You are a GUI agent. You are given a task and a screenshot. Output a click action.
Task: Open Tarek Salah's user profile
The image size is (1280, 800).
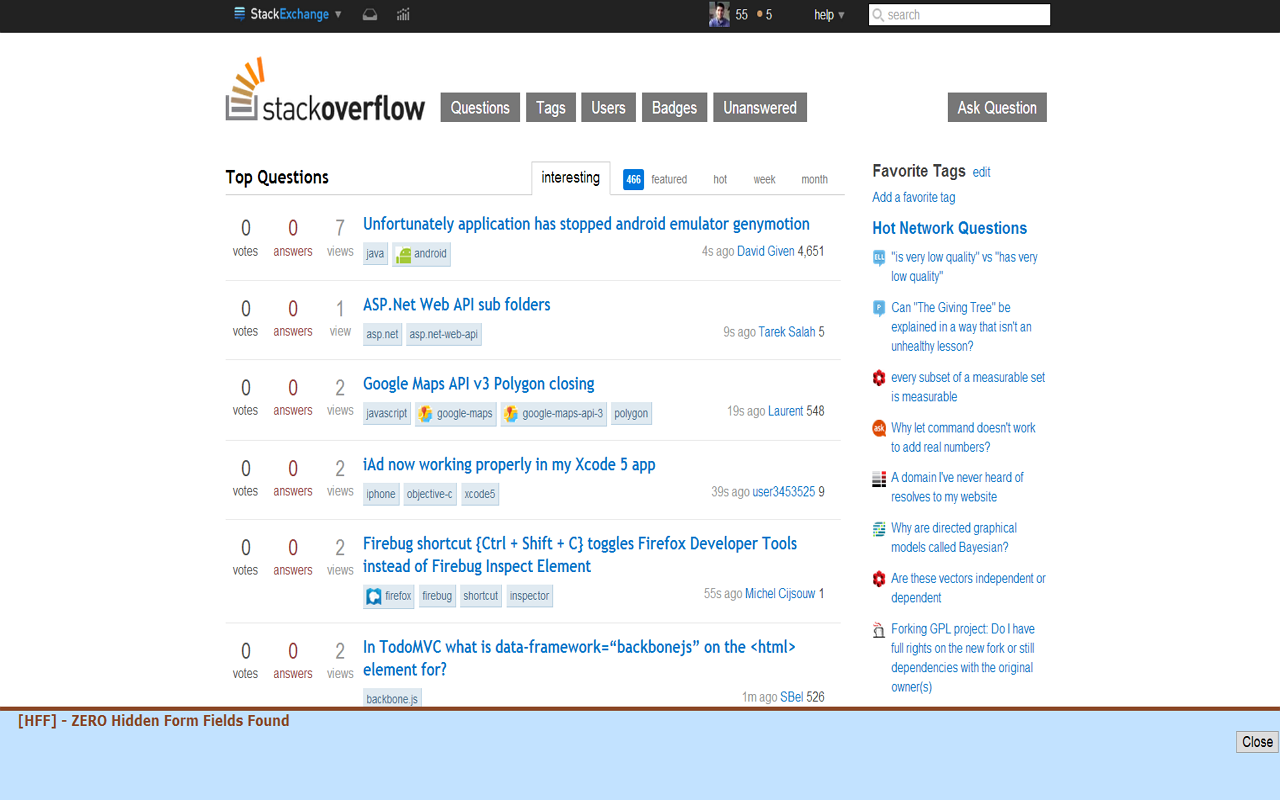(x=787, y=332)
